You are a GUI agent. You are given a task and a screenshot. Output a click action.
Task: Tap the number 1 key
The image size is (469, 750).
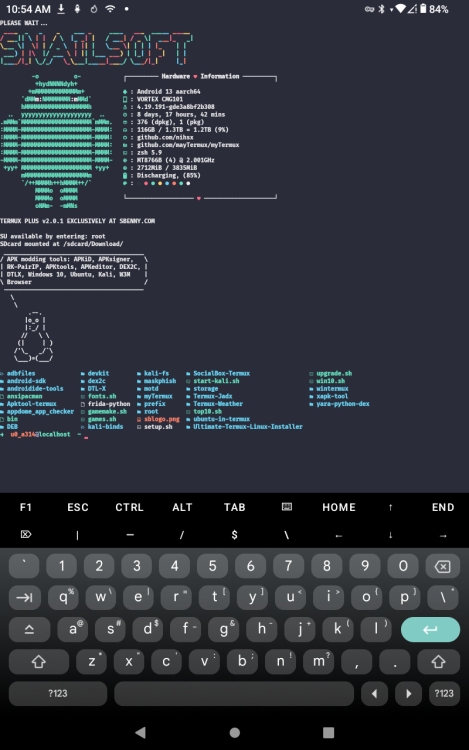coord(62,566)
